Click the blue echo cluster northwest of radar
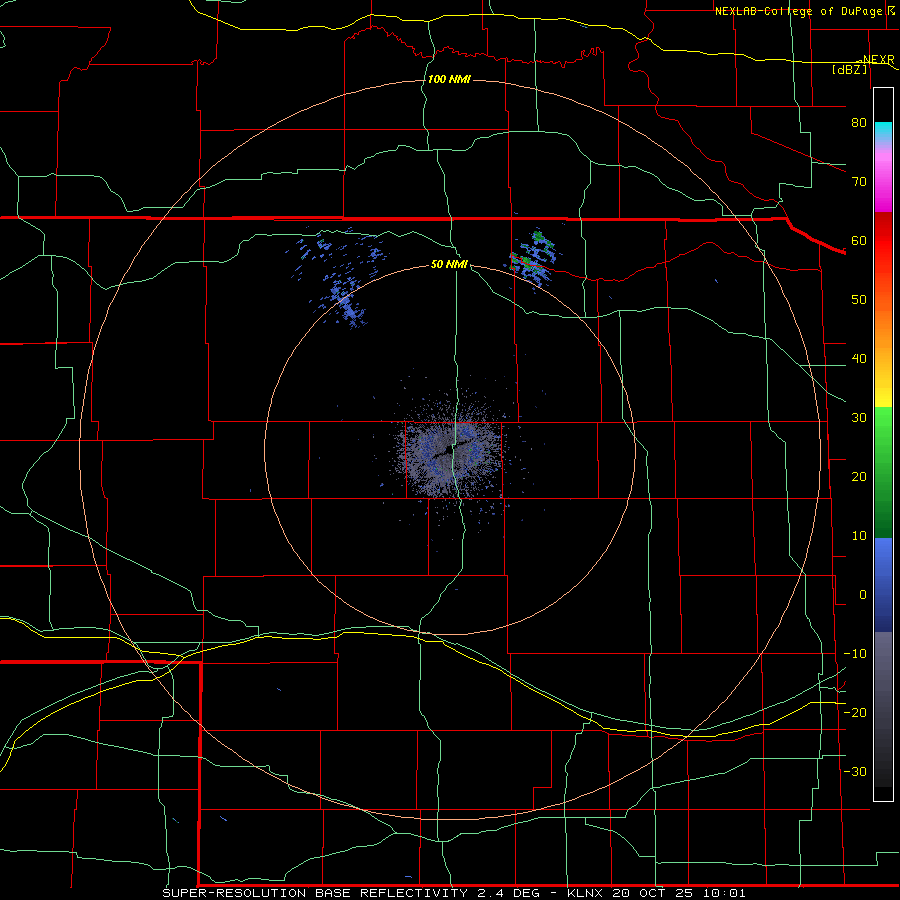The image size is (900, 900). (340, 278)
